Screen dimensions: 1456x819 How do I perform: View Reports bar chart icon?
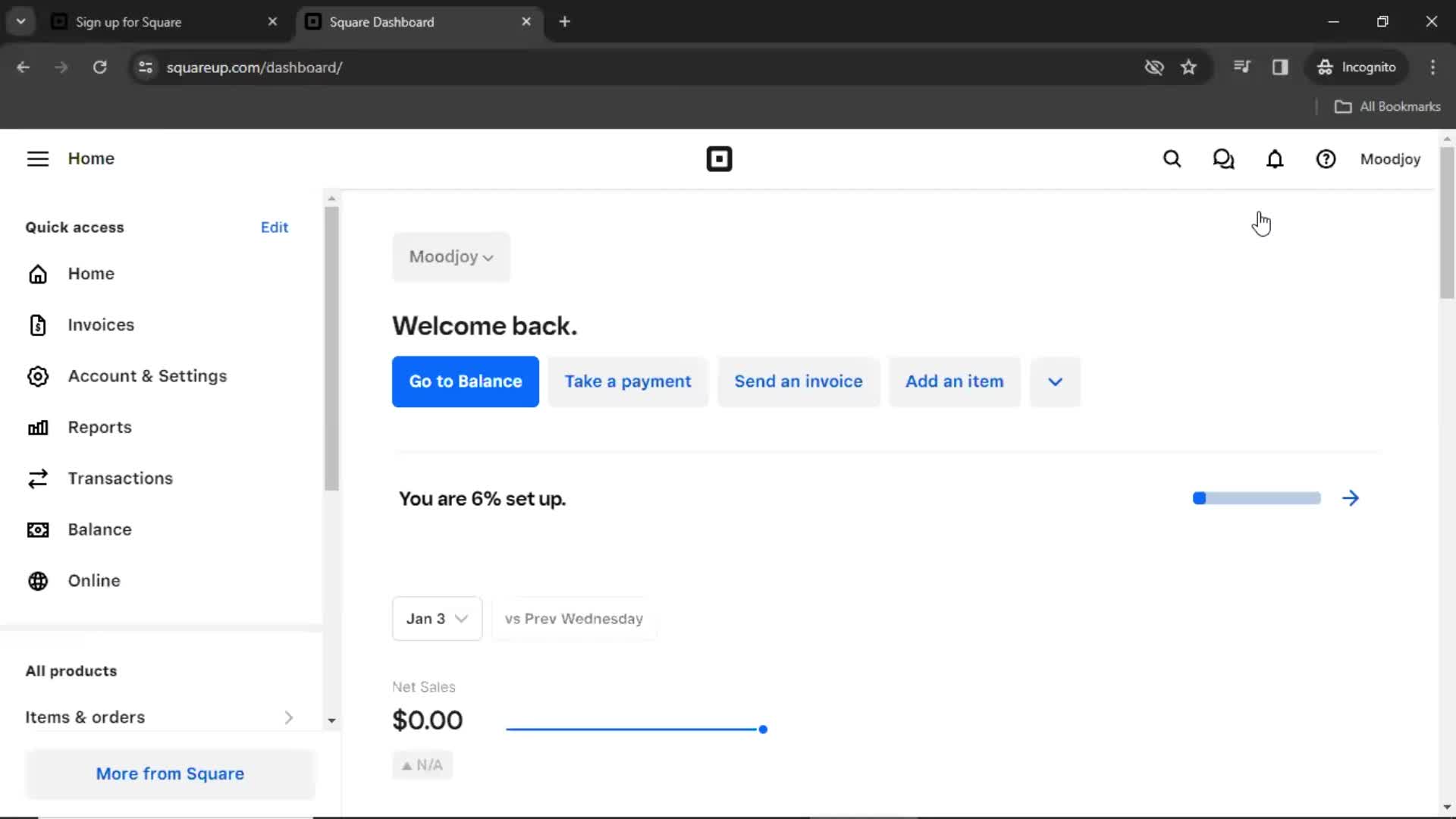point(38,427)
